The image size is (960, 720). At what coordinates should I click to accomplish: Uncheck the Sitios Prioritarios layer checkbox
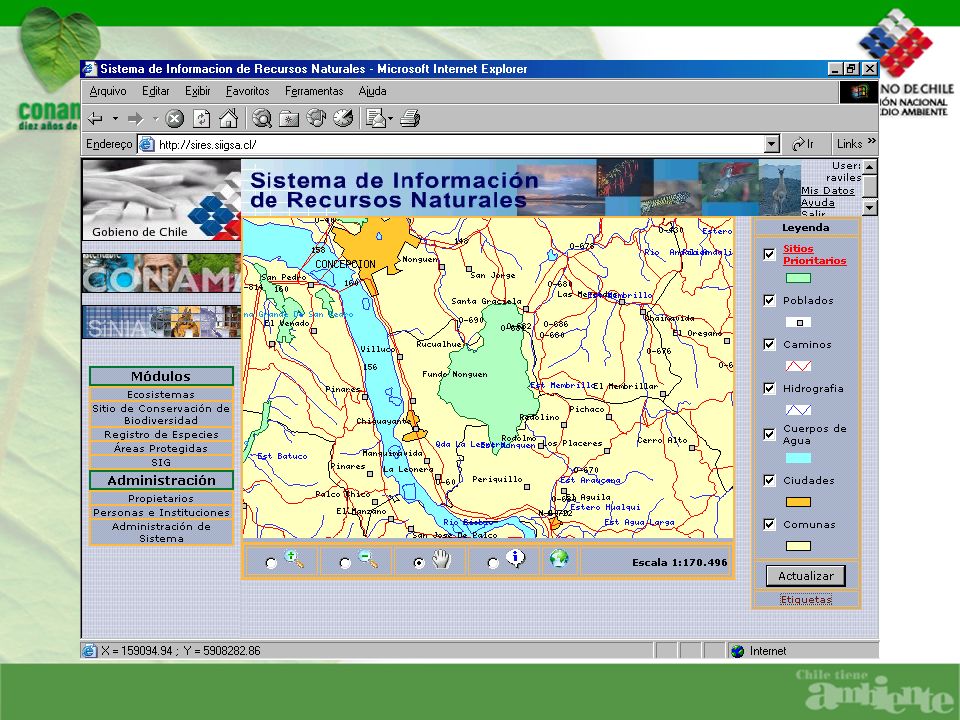pyautogui.click(x=770, y=254)
